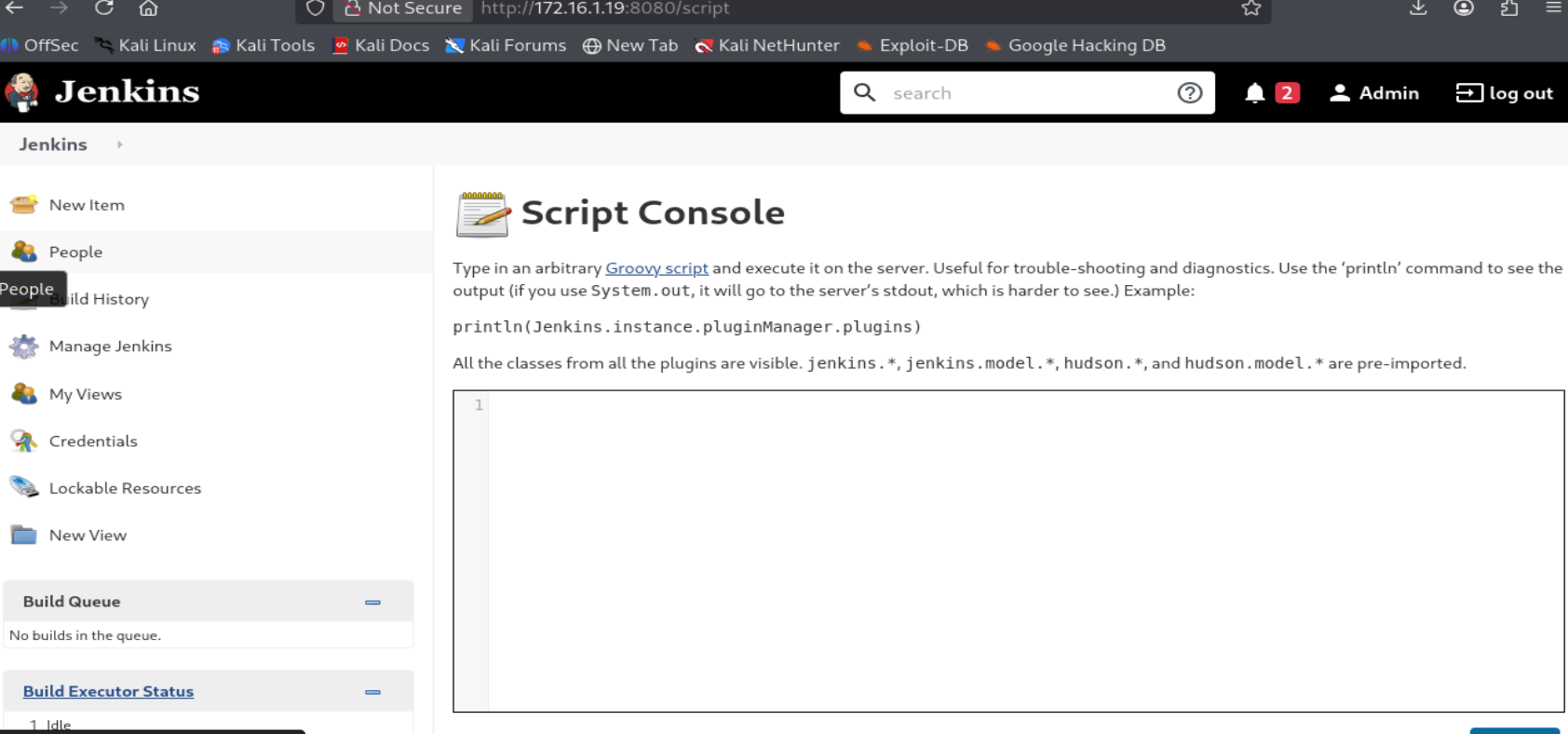Open the New View link
This screenshot has width=1568, height=734.
click(88, 536)
